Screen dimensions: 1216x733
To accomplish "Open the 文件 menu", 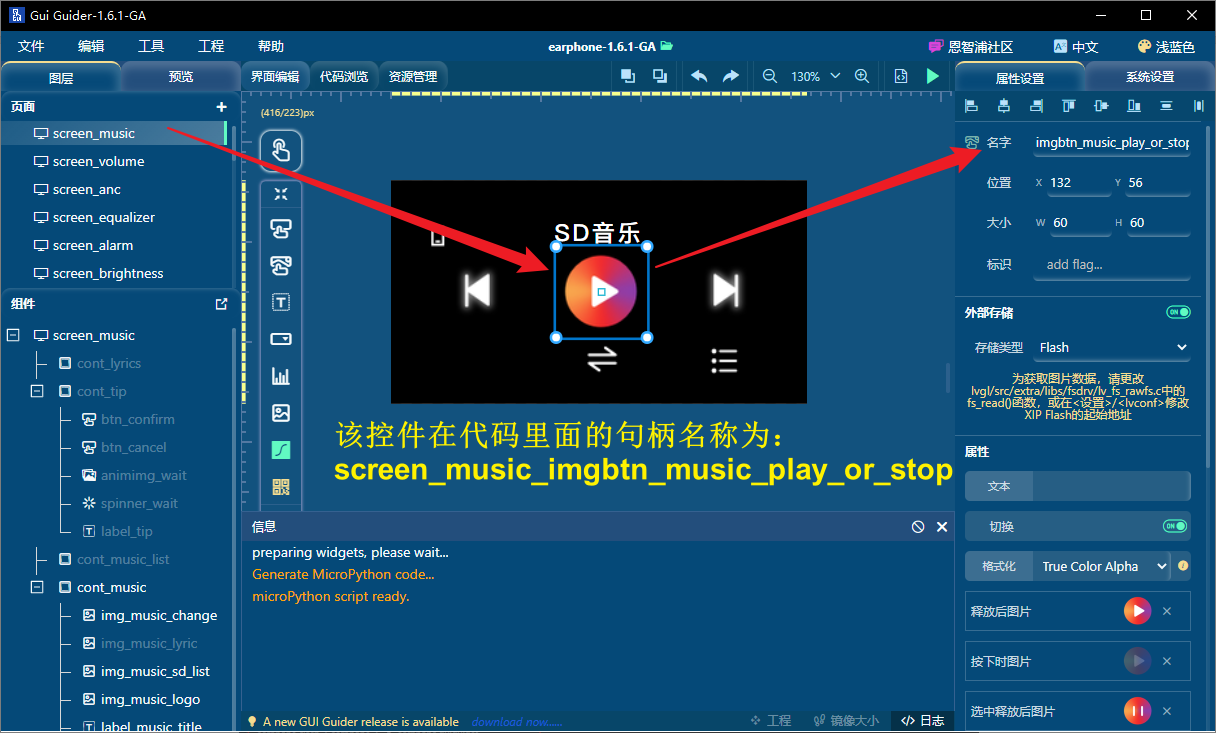I will coord(31,47).
